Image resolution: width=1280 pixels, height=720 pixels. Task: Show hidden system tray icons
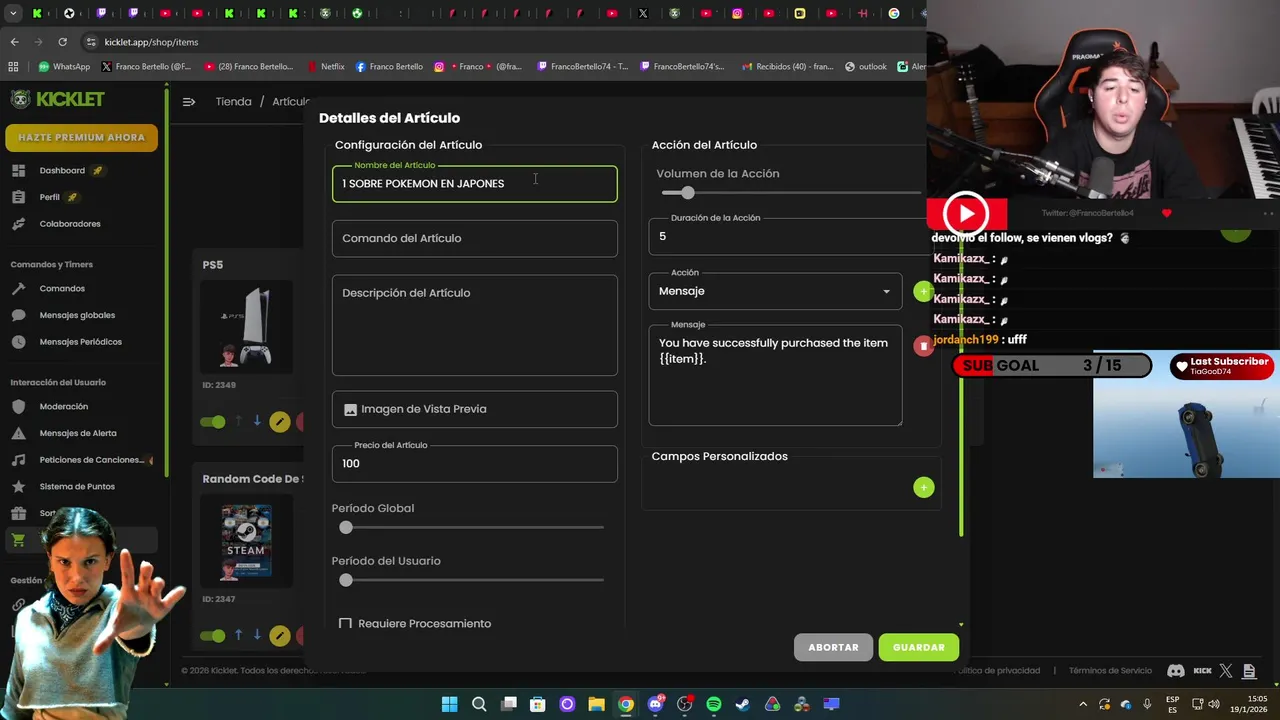[x=1082, y=704]
